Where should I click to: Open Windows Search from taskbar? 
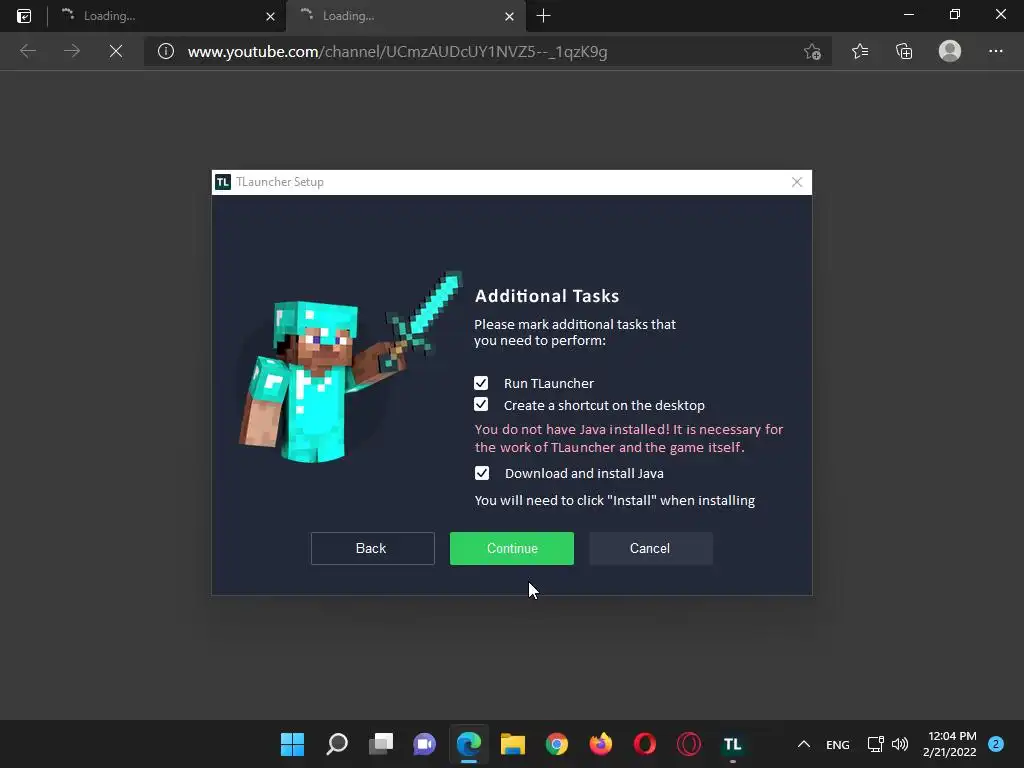(337, 744)
